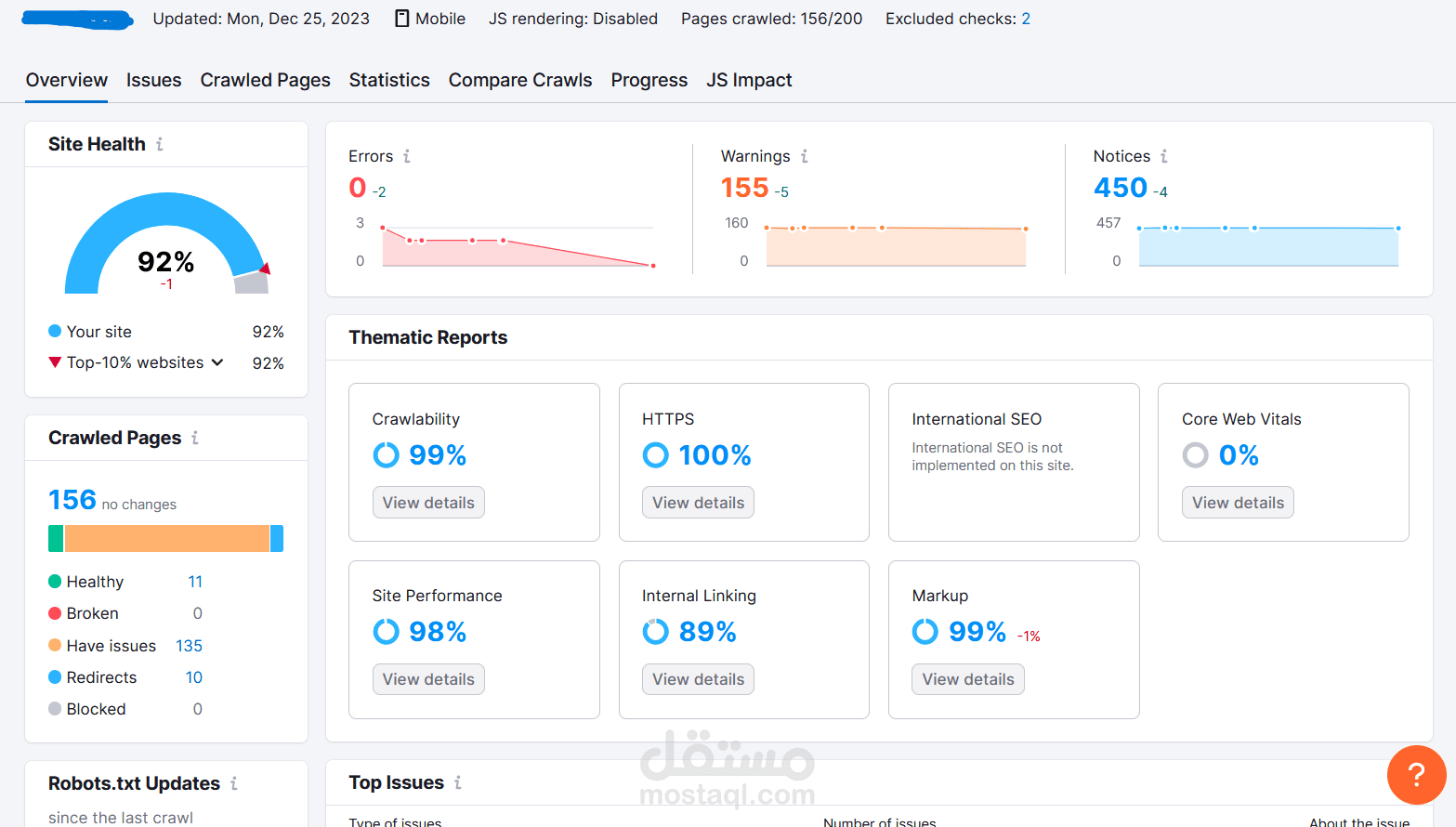View details for Site Performance

(428, 679)
